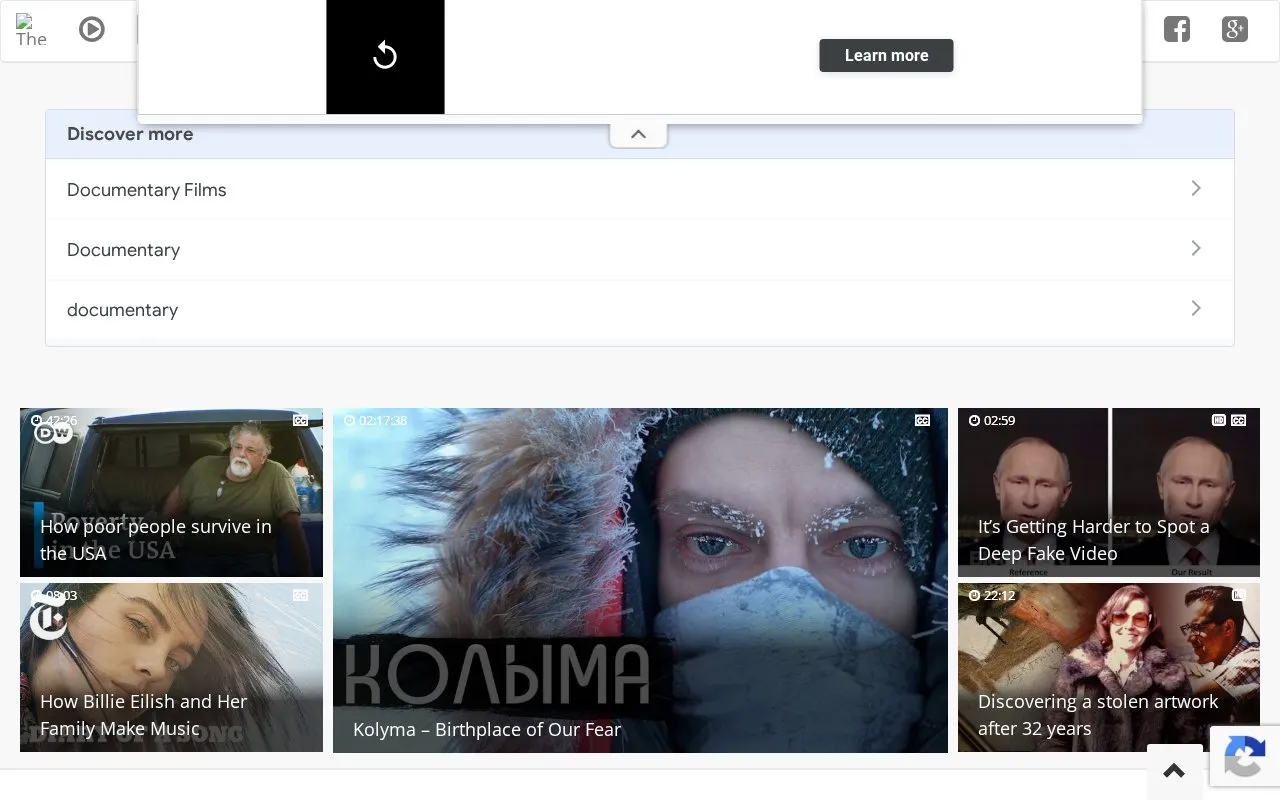
Task: Click the broken site logo image
Action: pos(31,30)
